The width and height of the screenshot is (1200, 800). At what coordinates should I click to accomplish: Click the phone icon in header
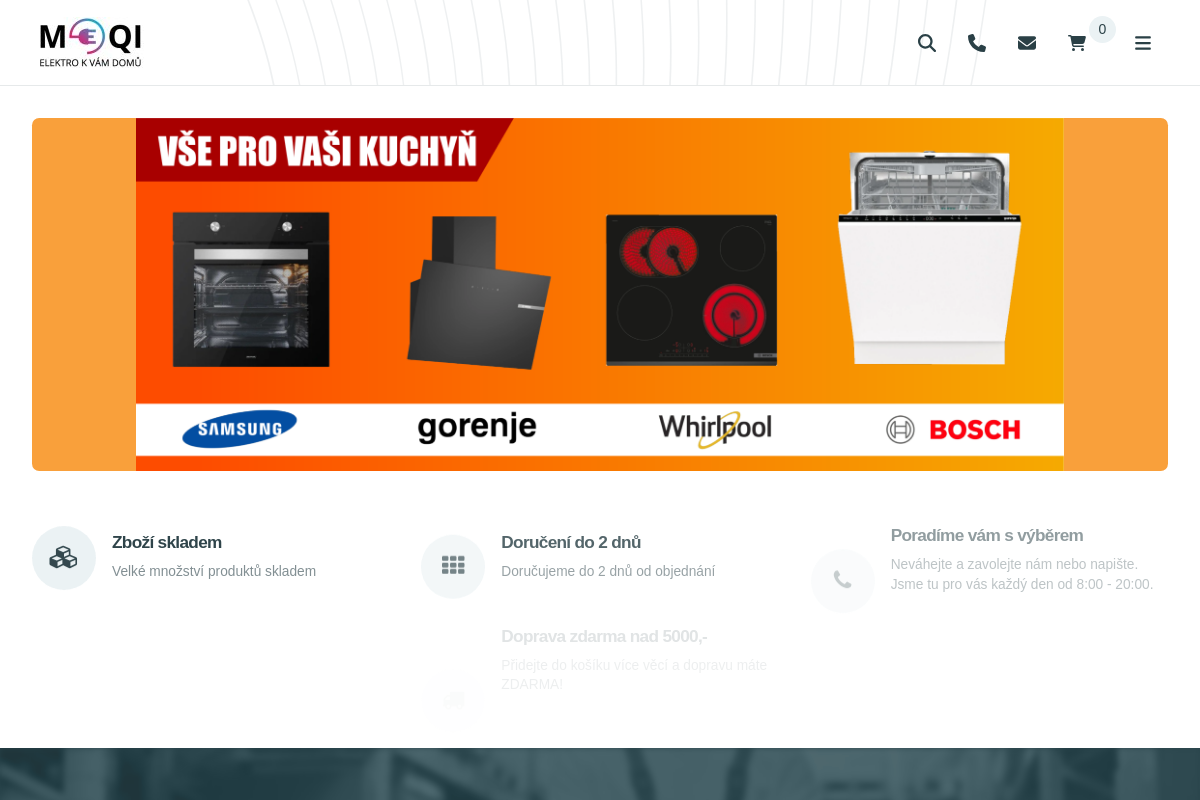pos(977,43)
